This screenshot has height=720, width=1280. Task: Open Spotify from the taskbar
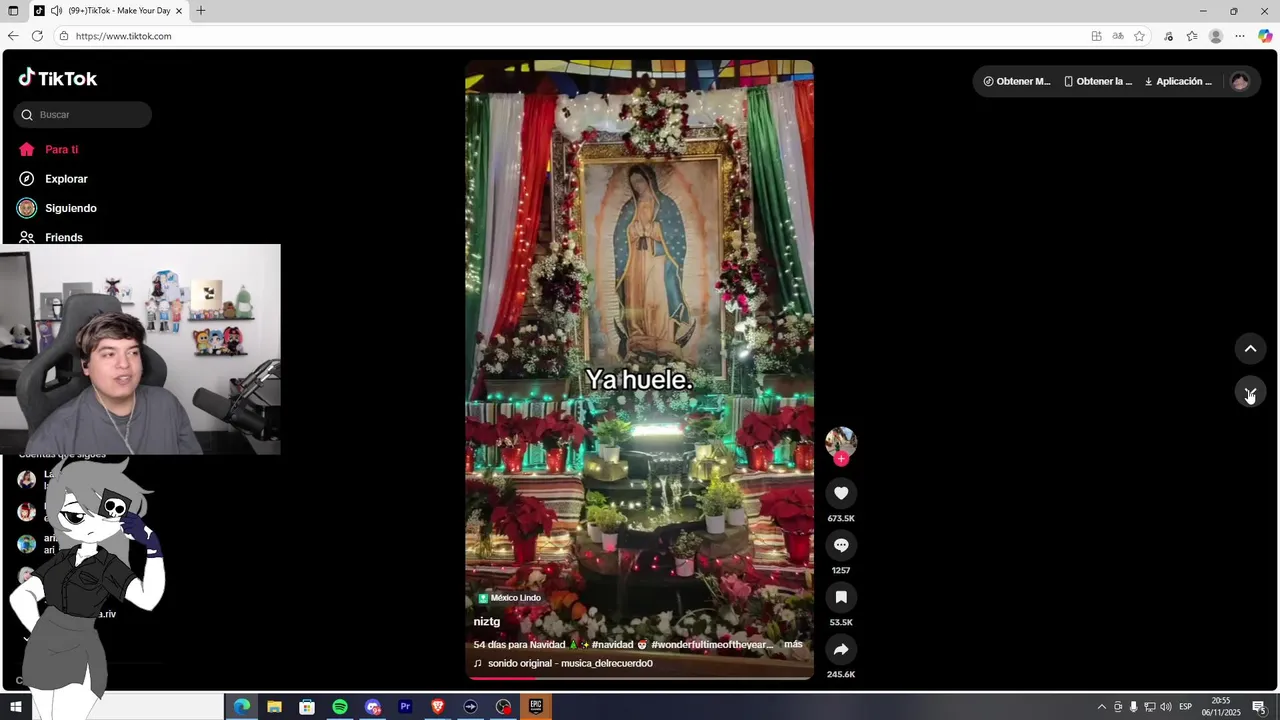coord(340,707)
